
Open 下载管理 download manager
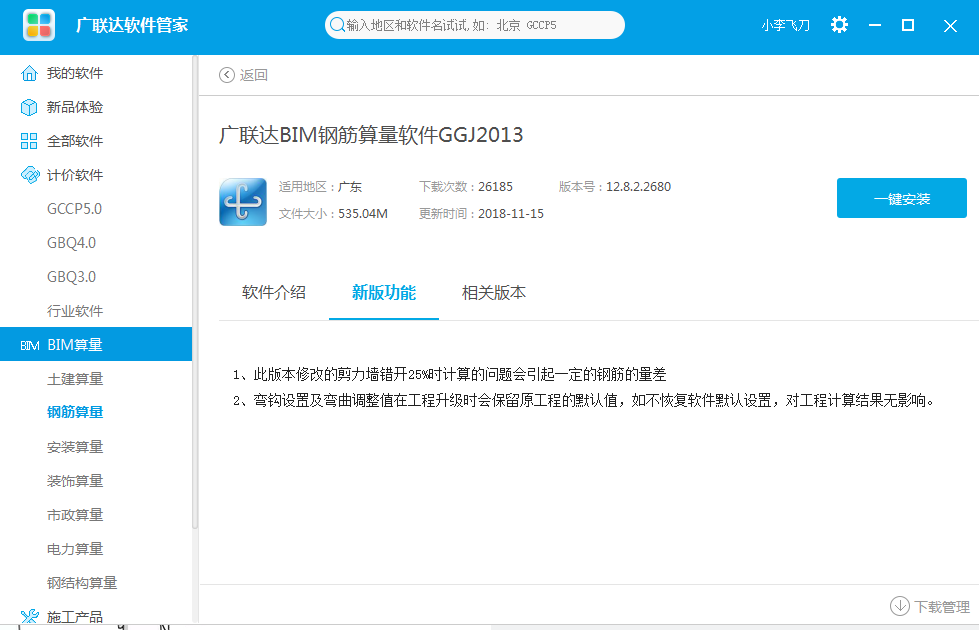tap(942, 607)
